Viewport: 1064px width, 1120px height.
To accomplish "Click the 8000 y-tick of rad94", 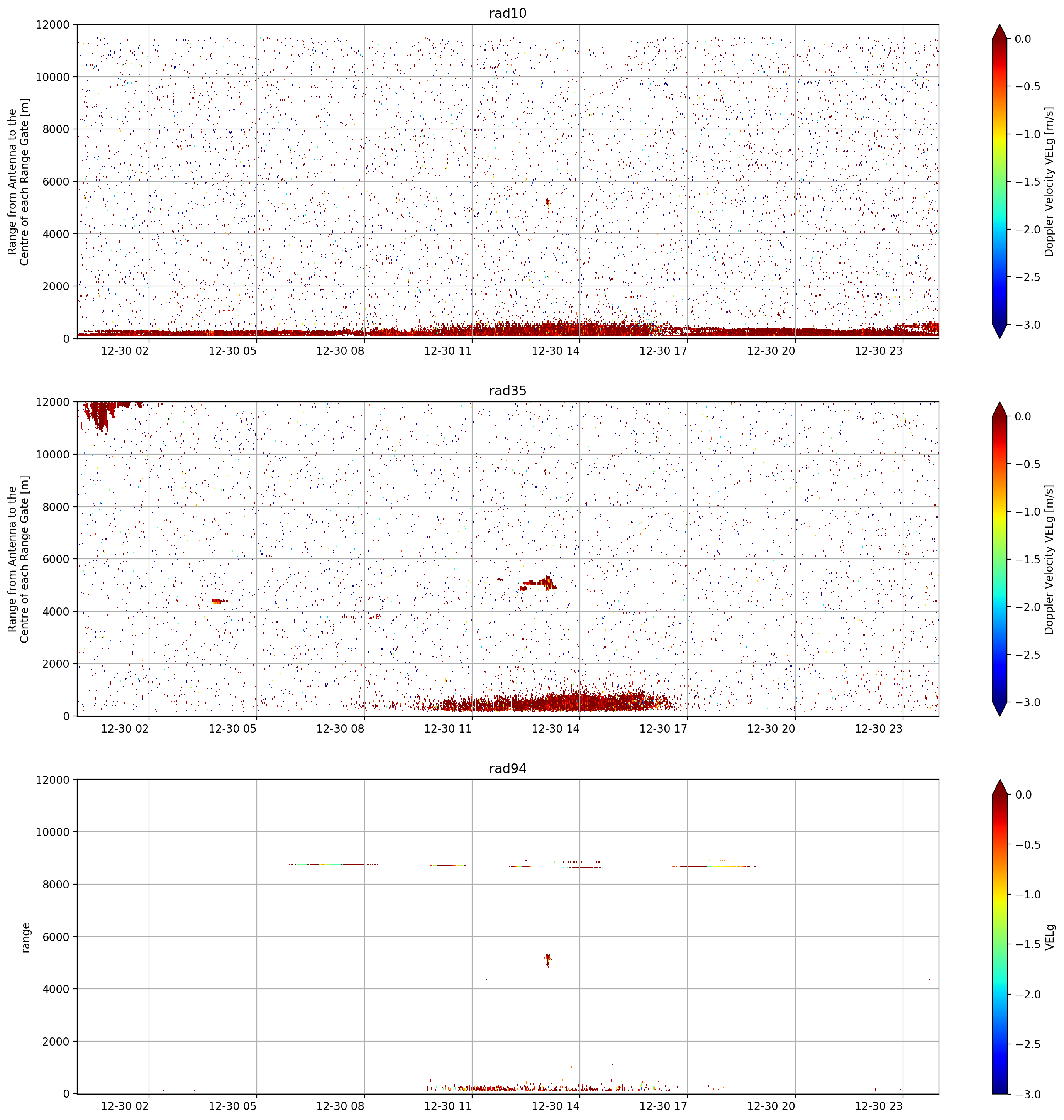I will (56, 884).
